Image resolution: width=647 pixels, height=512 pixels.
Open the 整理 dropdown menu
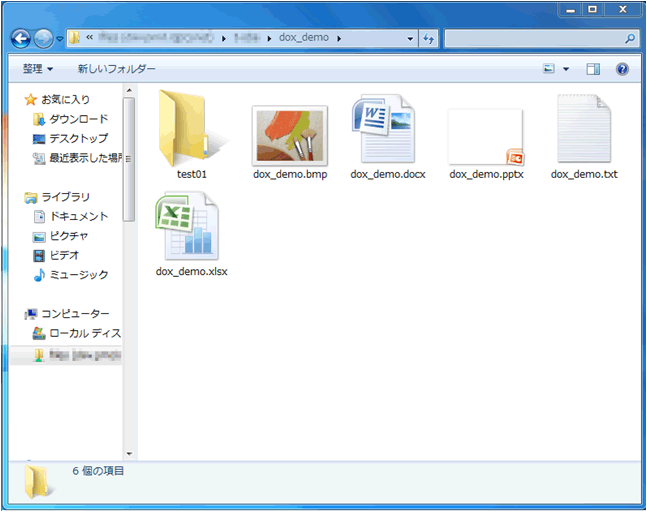38,69
